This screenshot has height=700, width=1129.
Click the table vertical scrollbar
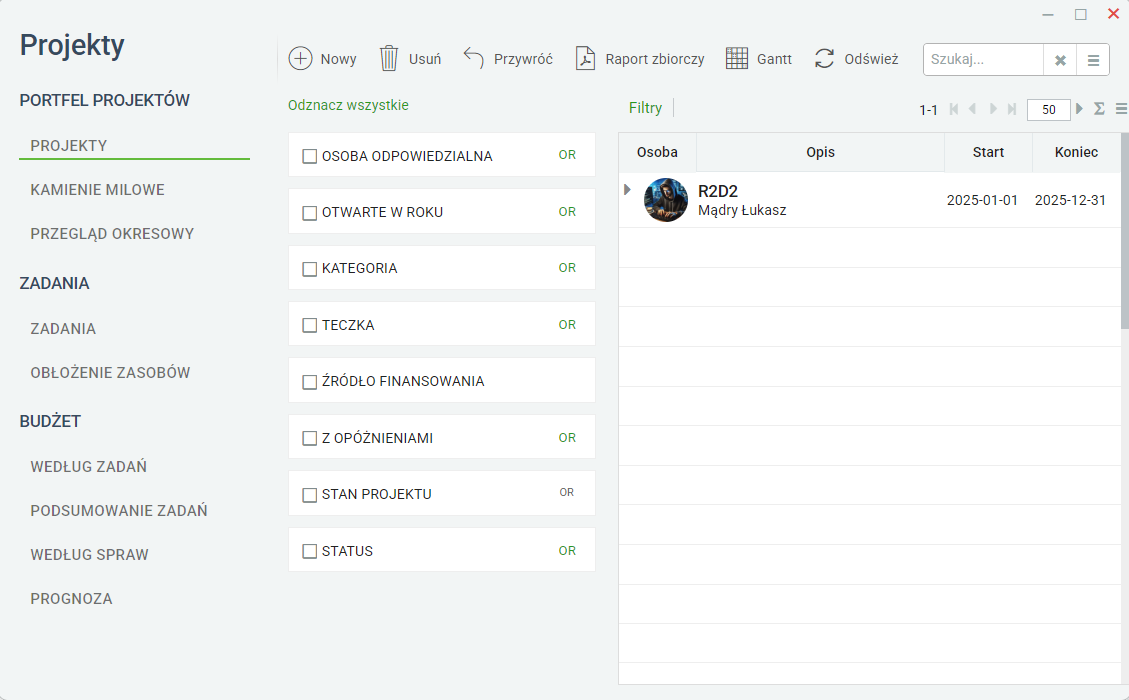tap(1125, 230)
